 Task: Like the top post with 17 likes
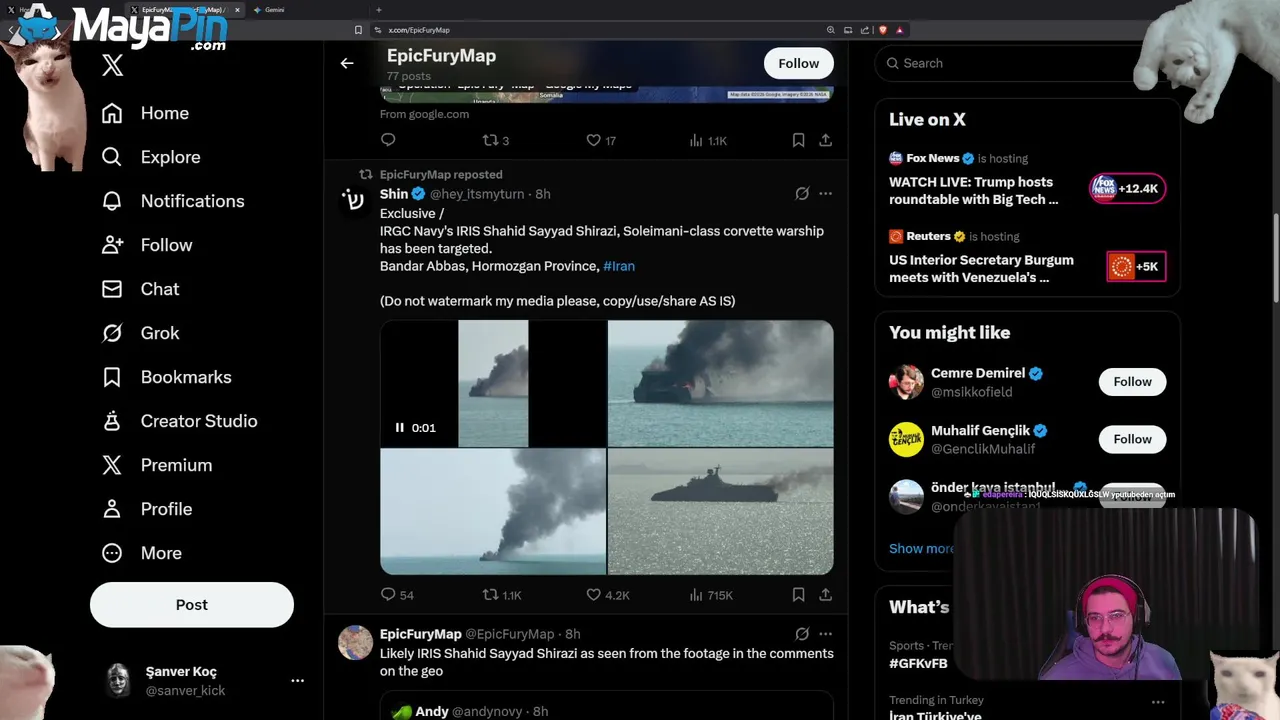click(601, 141)
